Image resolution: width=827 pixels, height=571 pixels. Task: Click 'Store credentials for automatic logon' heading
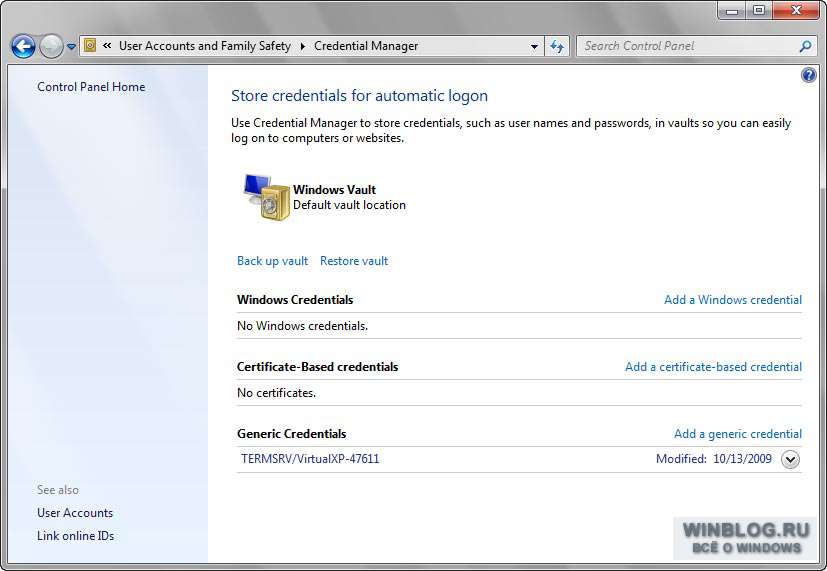[359, 95]
